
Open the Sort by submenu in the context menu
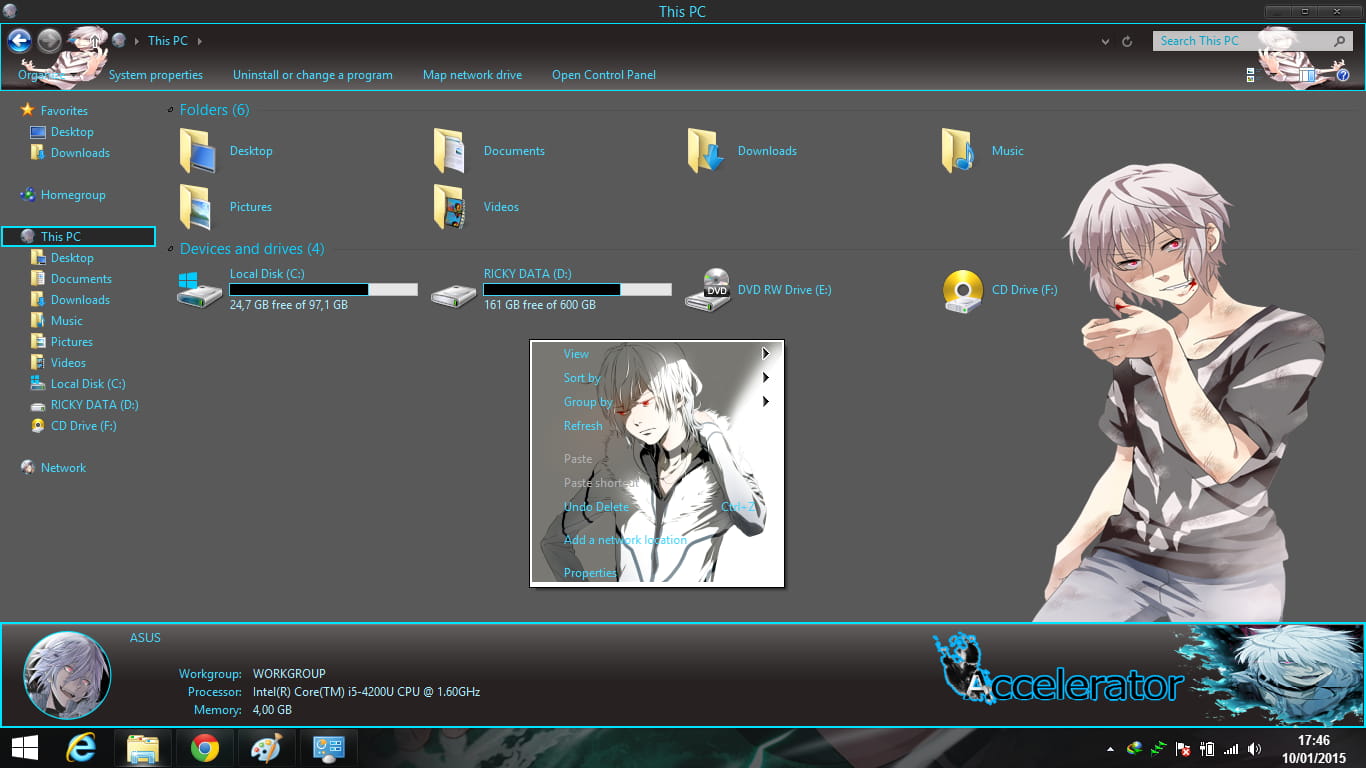(582, 378)
